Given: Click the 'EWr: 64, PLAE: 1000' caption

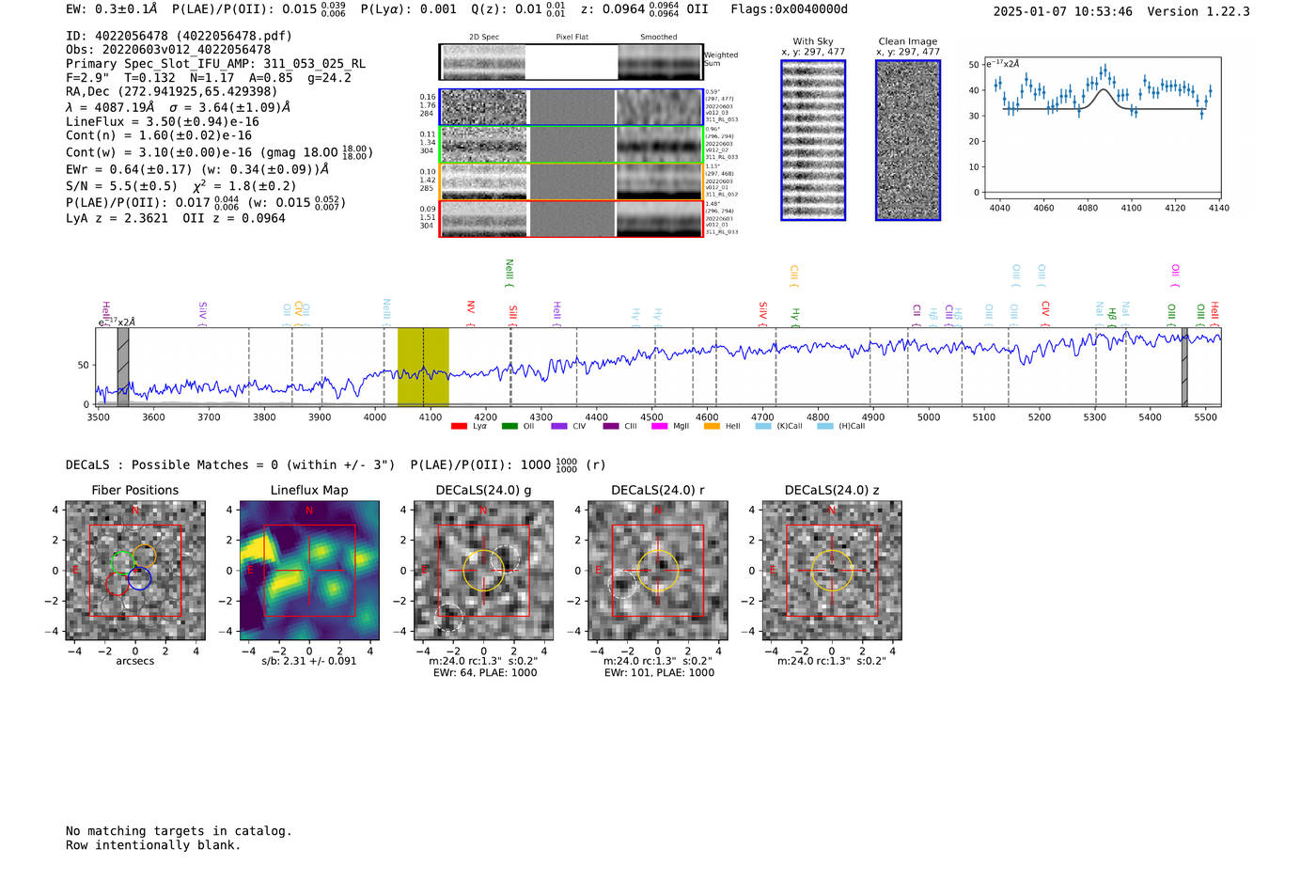Looking at the screenshot, I should pyautogui.click(x=484, y=673).
